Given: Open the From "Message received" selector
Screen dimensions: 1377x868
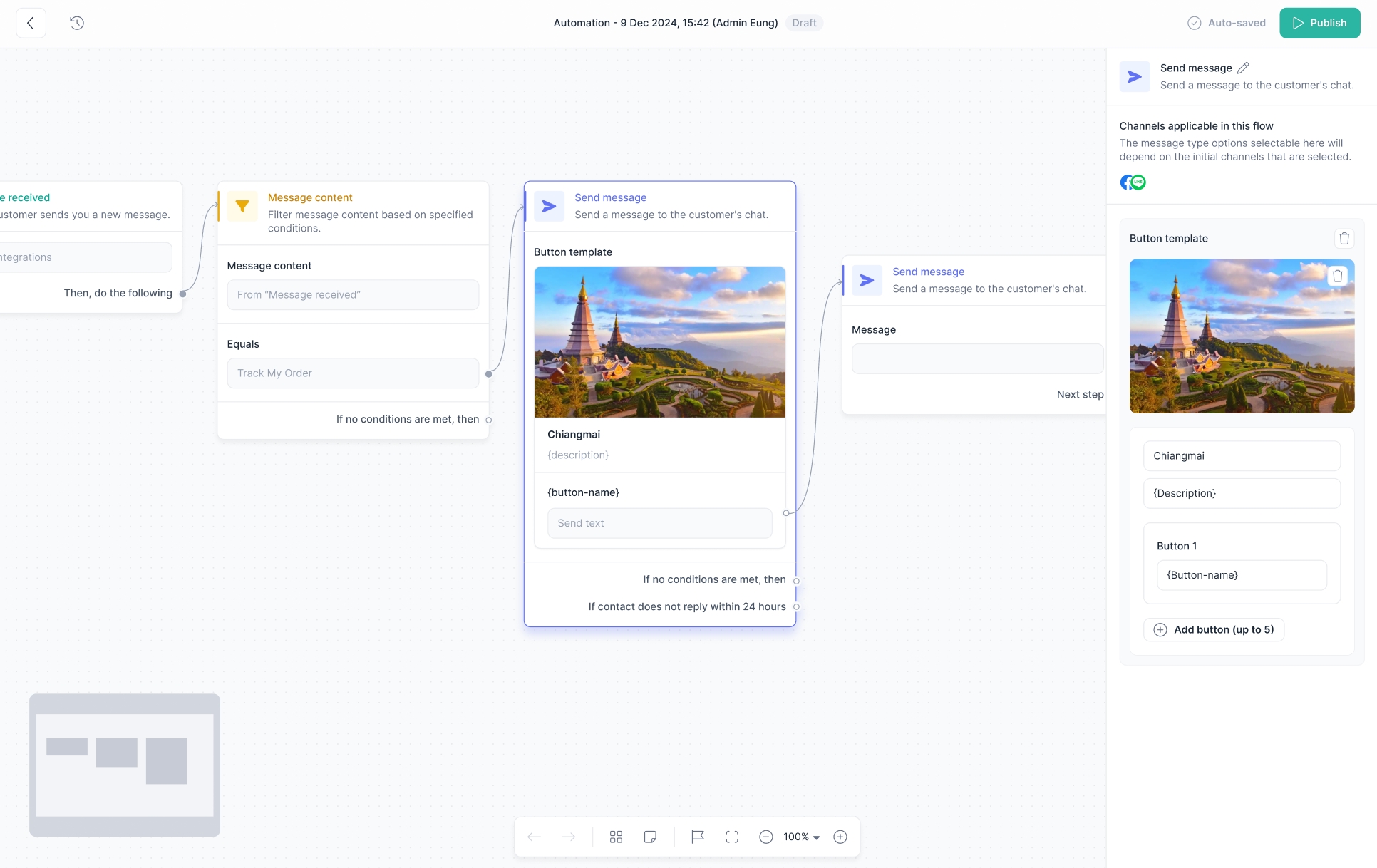Looking at the screenshot, I should coord(353,295).
